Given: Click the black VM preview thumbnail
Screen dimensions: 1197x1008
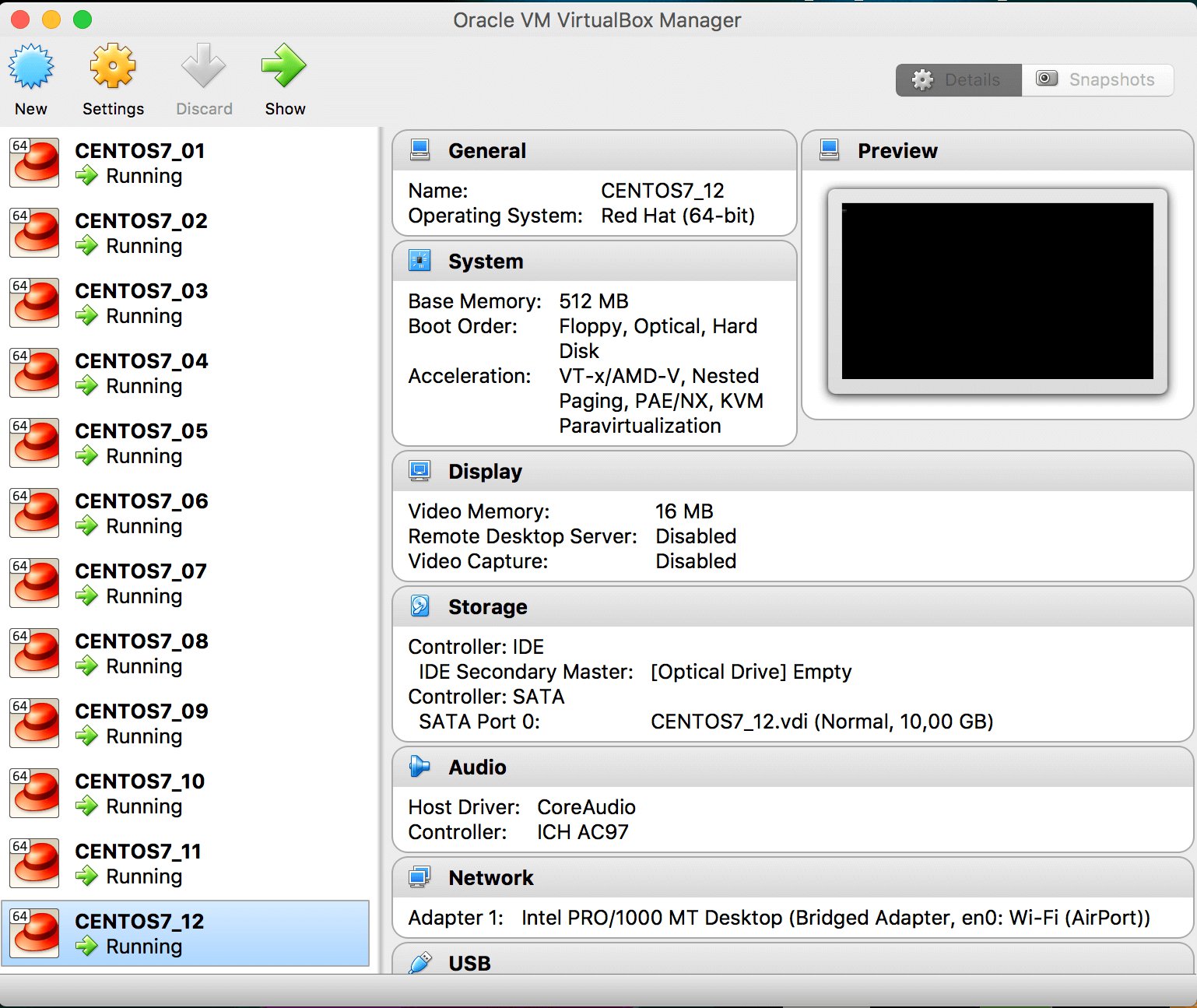Looking at the screenshot, I should click(998, 291).
